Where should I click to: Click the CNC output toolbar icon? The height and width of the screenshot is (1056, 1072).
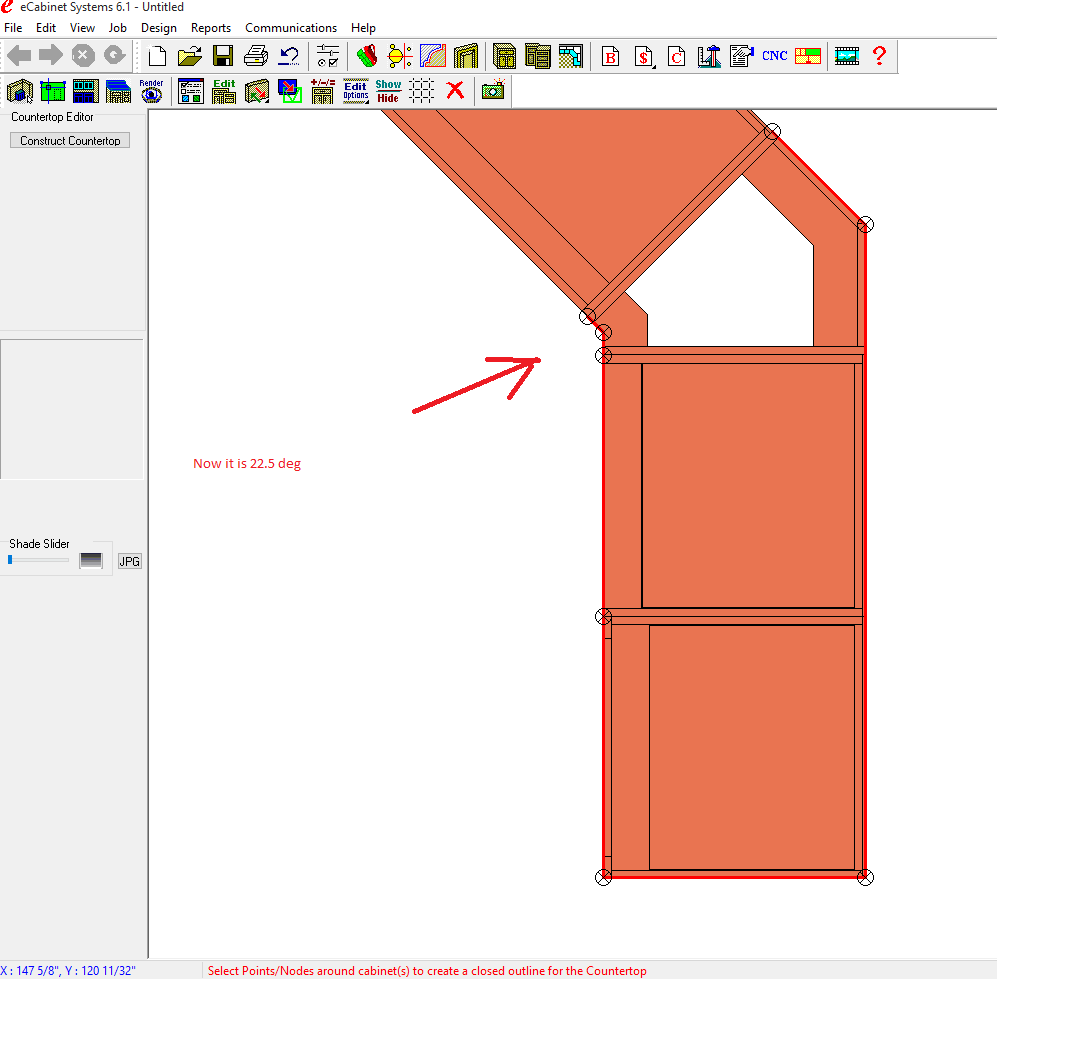click(775, 56)
